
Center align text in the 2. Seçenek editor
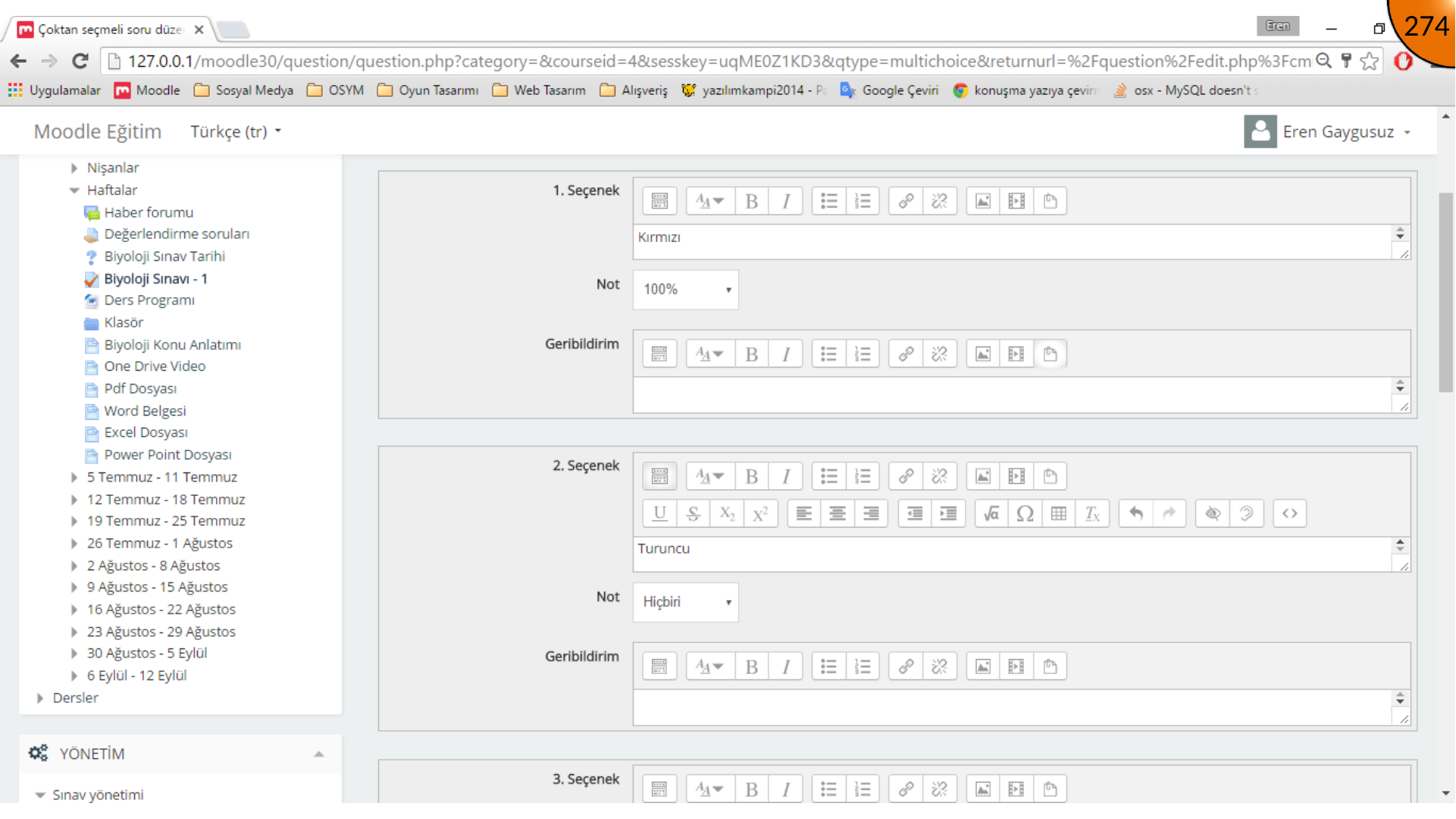click(838, 513)
